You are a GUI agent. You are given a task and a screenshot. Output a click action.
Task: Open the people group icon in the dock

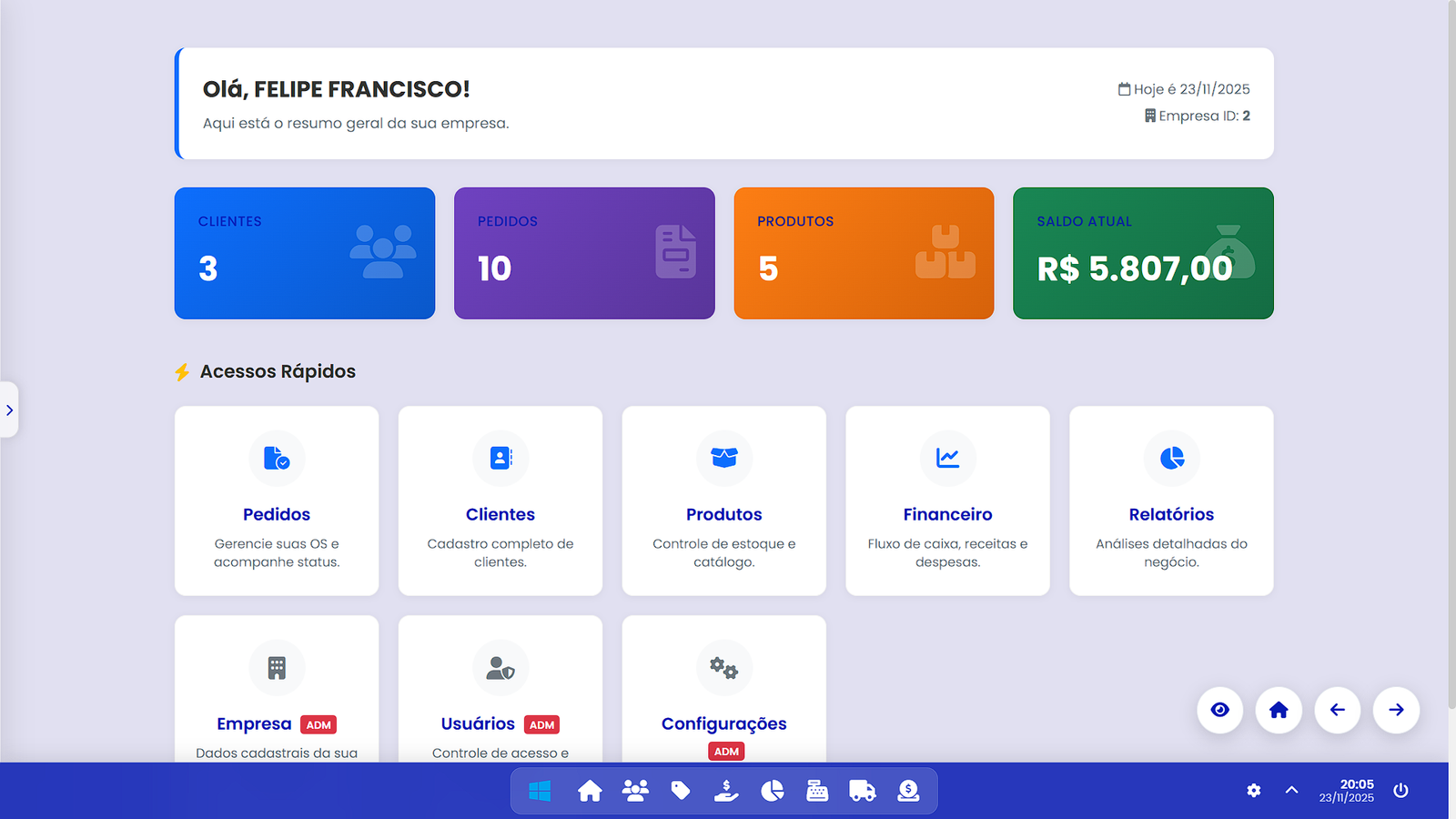(635, 791)
